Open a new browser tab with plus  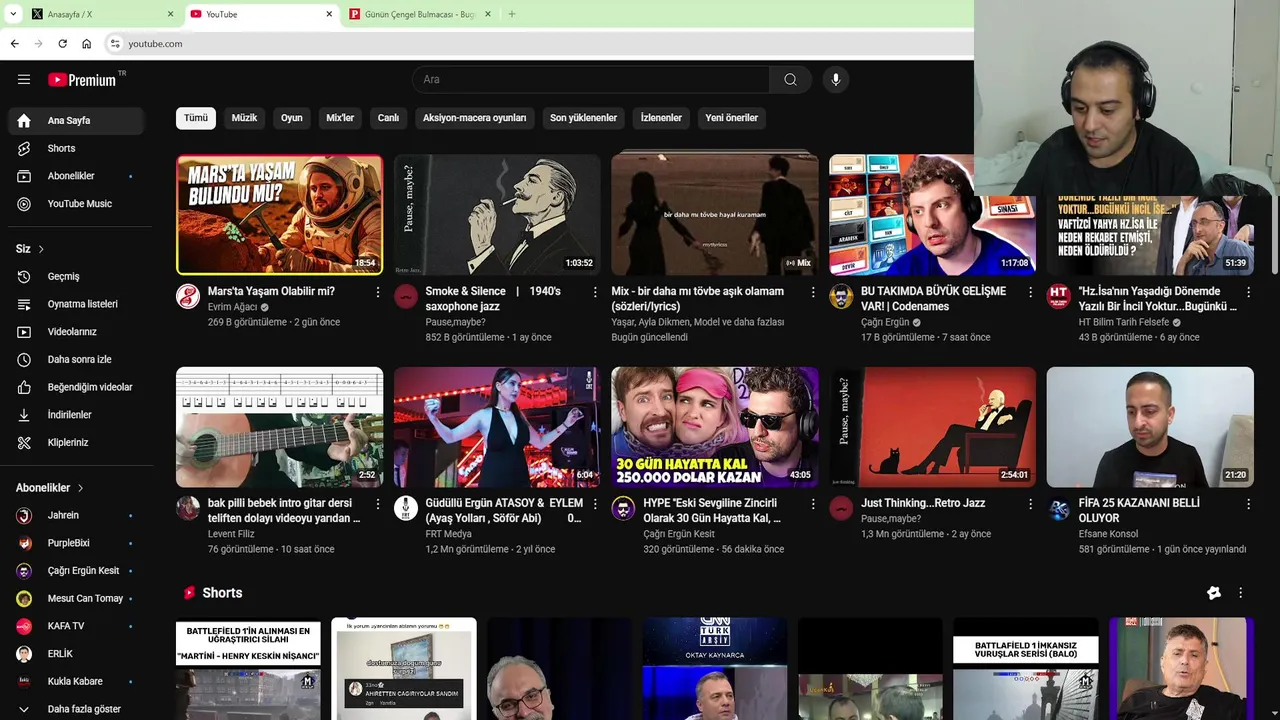click(x=511, y=14)
